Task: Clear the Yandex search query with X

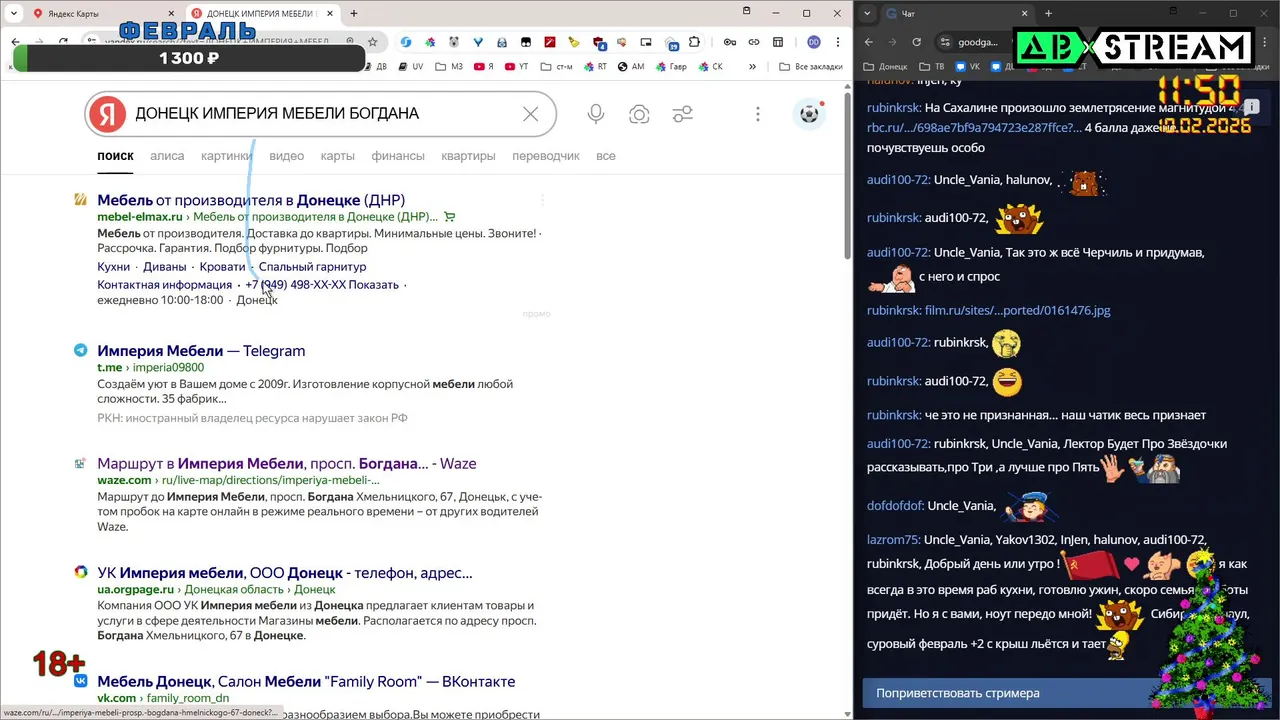Action: pos(531,114)
